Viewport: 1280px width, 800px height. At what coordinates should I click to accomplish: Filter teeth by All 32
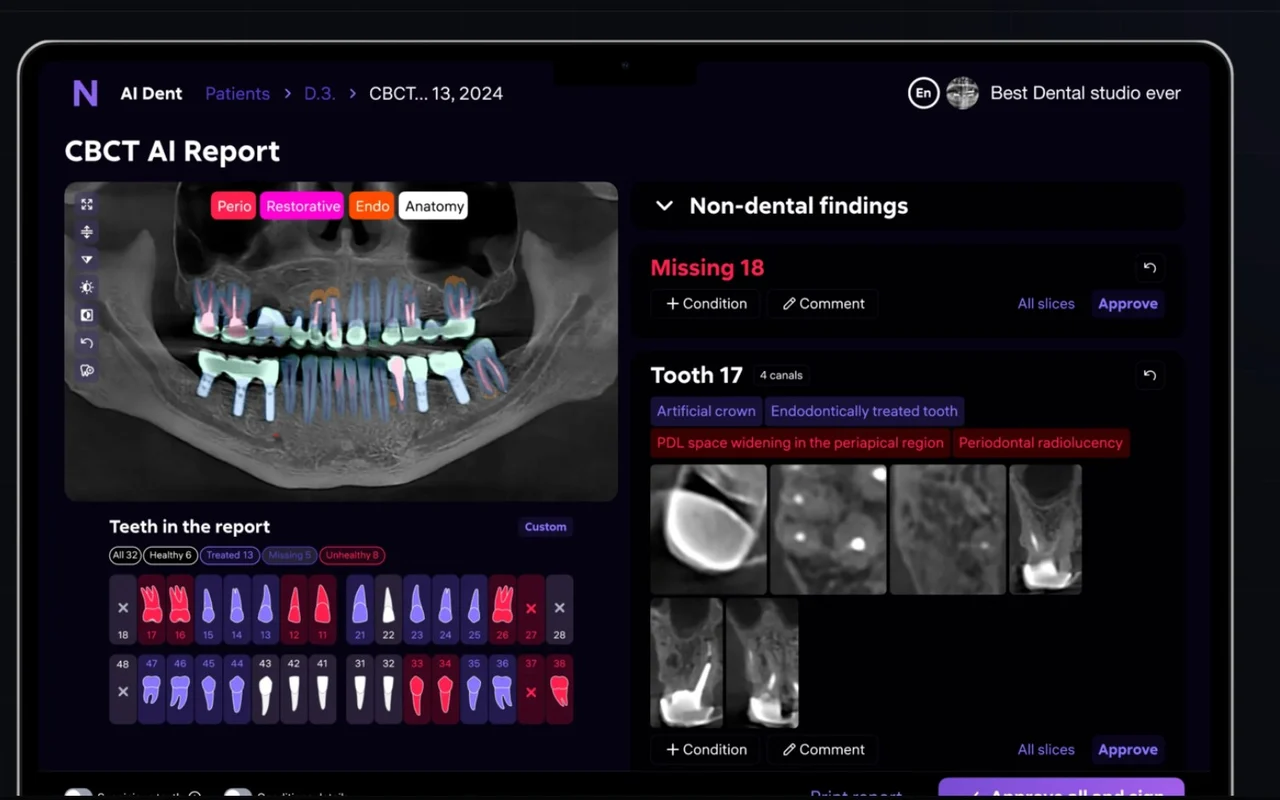click(125, 555)
